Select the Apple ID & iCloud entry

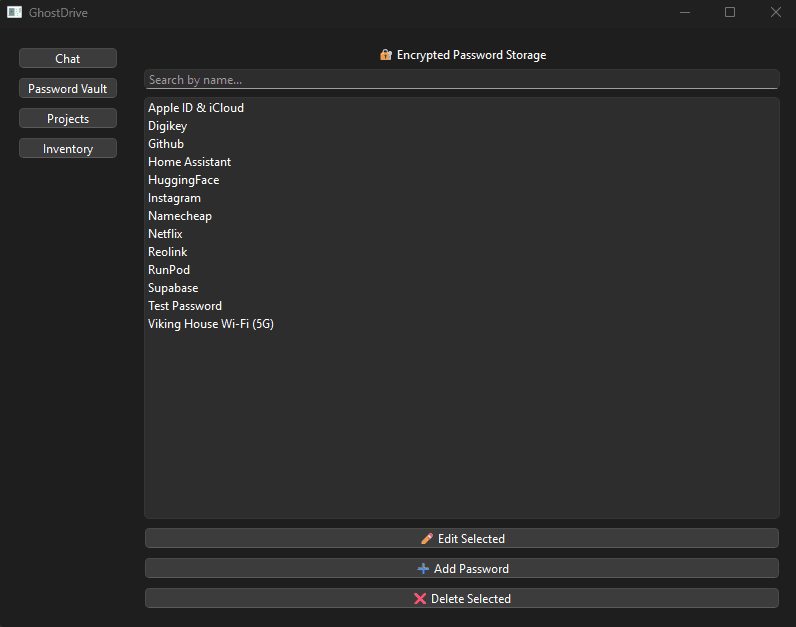click(x=461, y=108)
